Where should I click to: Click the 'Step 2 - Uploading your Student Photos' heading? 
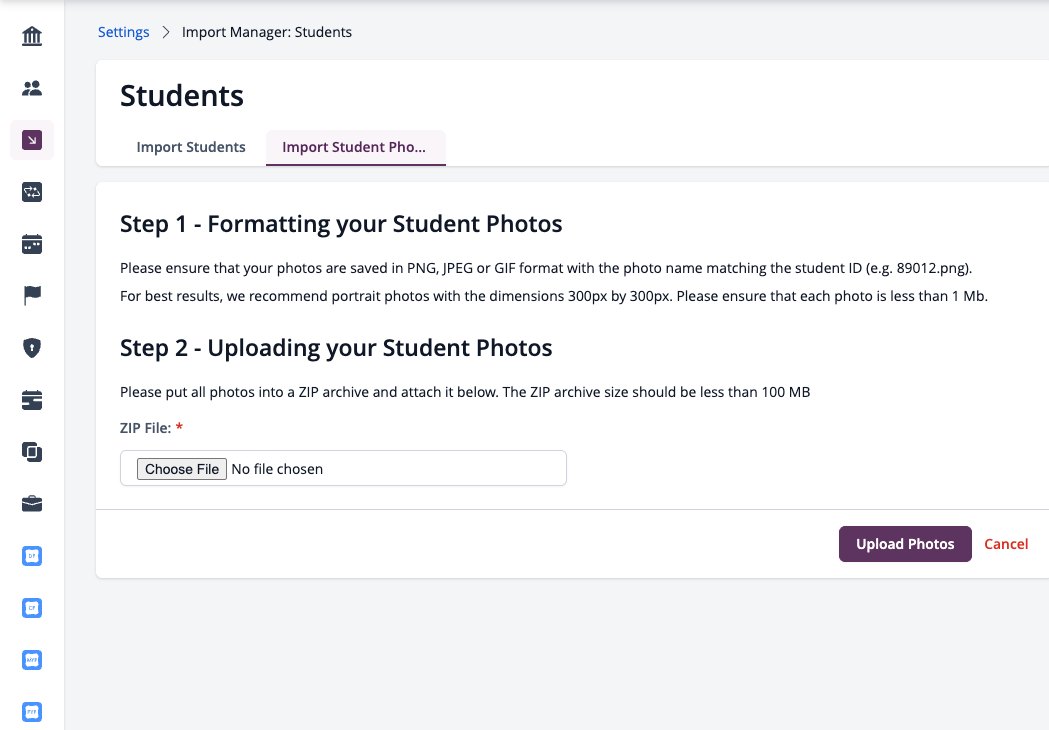click(336, 348)
